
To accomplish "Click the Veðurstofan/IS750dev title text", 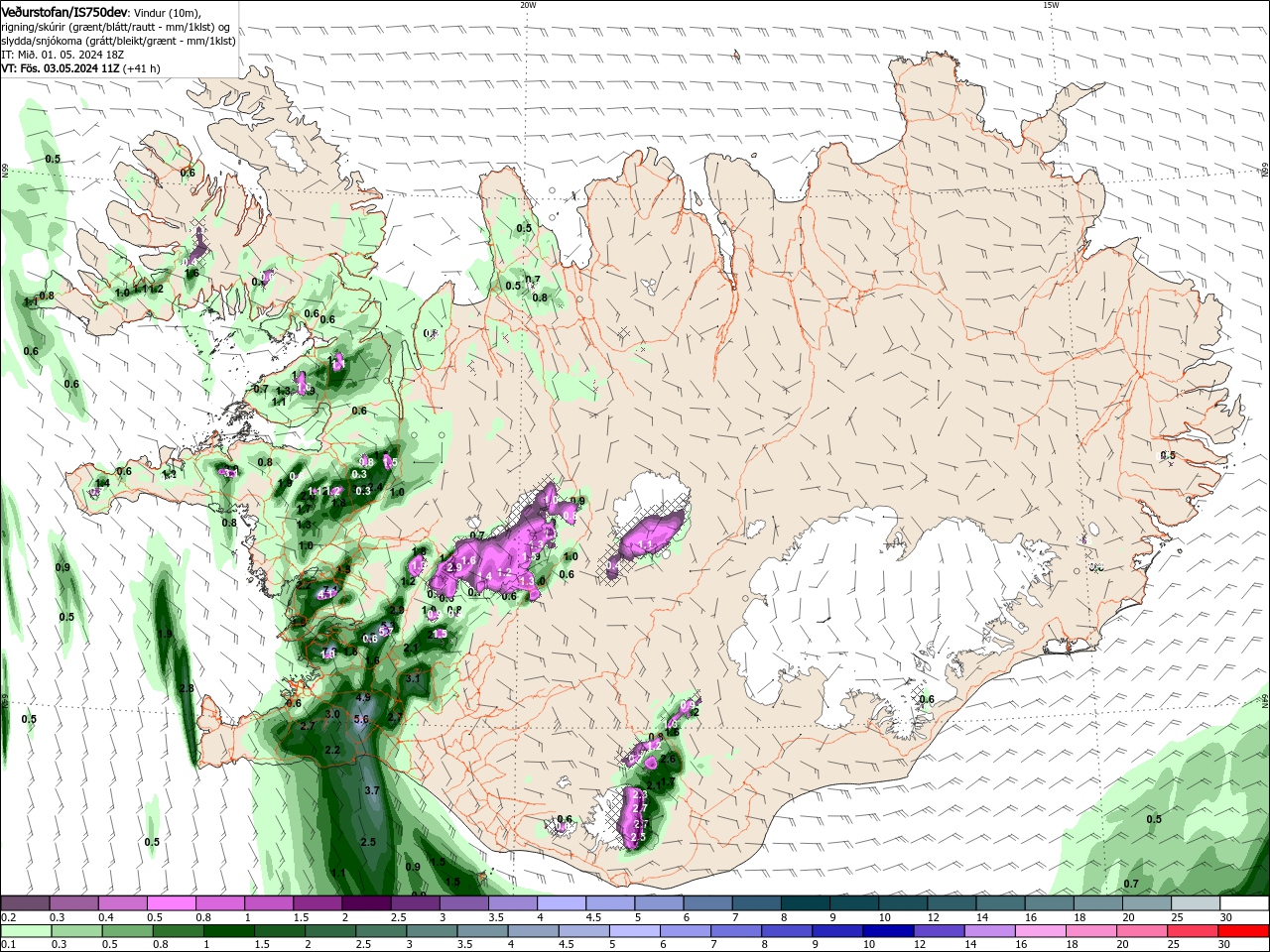I will point(64,11).
